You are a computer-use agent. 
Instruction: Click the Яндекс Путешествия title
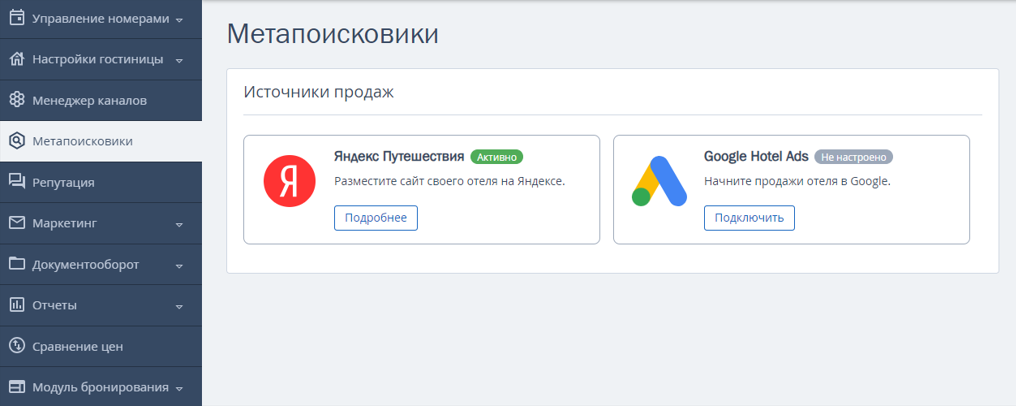tap(399, 157)
